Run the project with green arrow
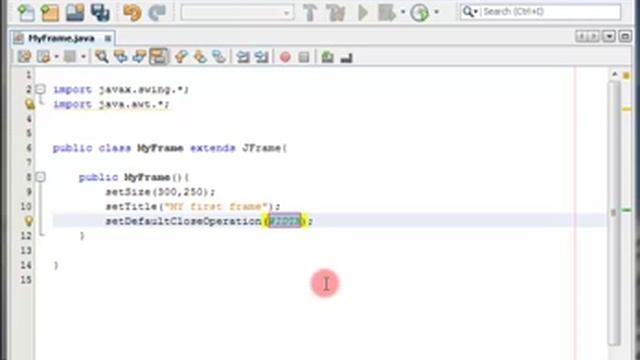 (x=362, y=13)
